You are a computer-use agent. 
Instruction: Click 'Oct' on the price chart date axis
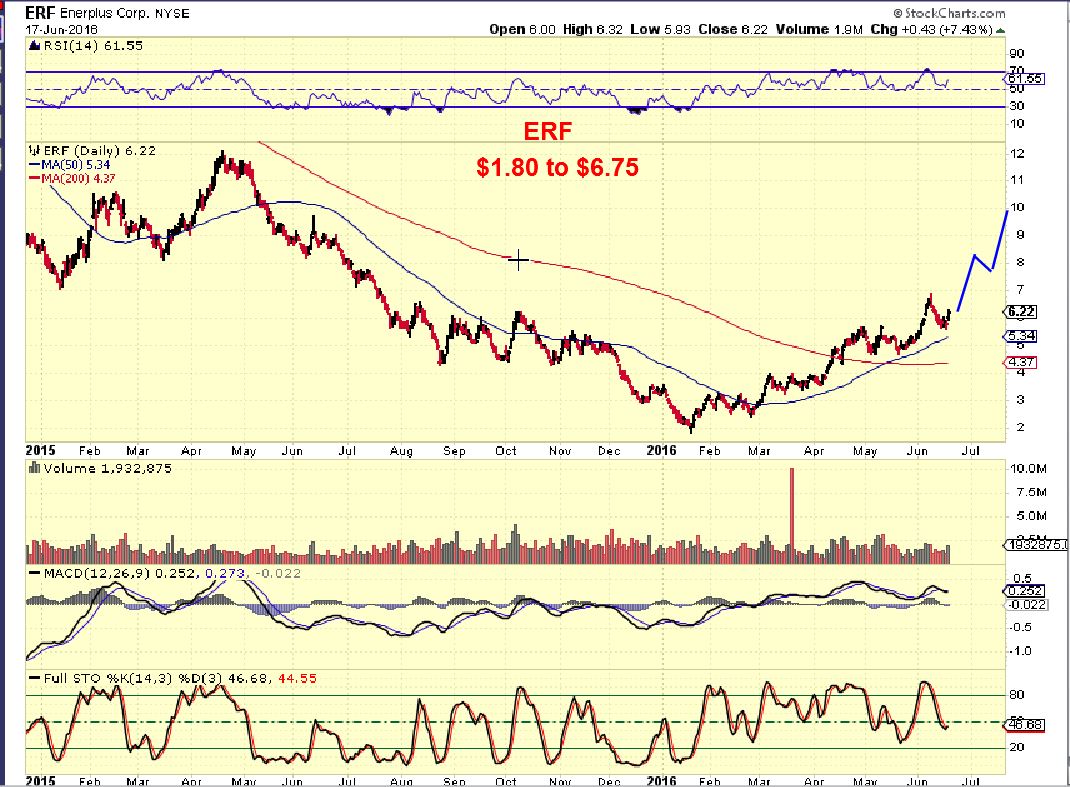coord(506,451)
